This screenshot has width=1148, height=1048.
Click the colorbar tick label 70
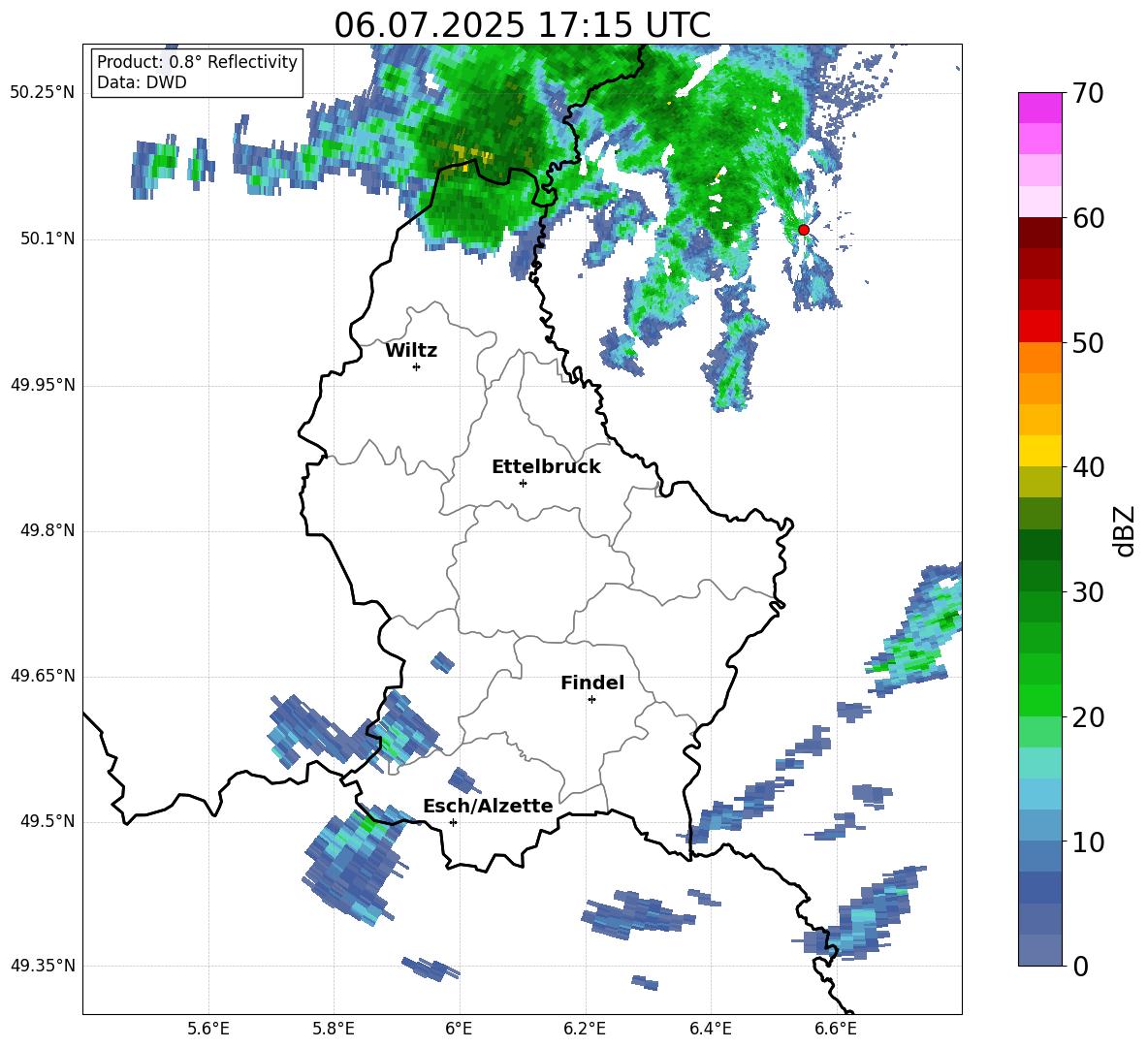tap(1088, 94)
